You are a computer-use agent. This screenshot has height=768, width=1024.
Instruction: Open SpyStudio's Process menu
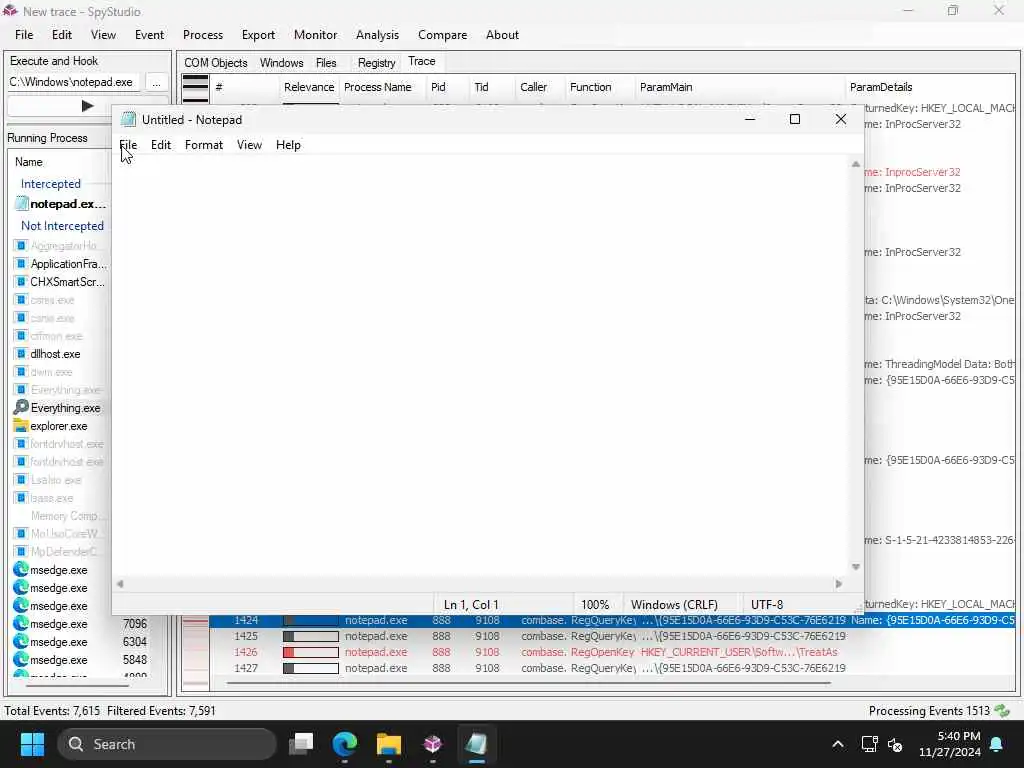pos(202,35)
